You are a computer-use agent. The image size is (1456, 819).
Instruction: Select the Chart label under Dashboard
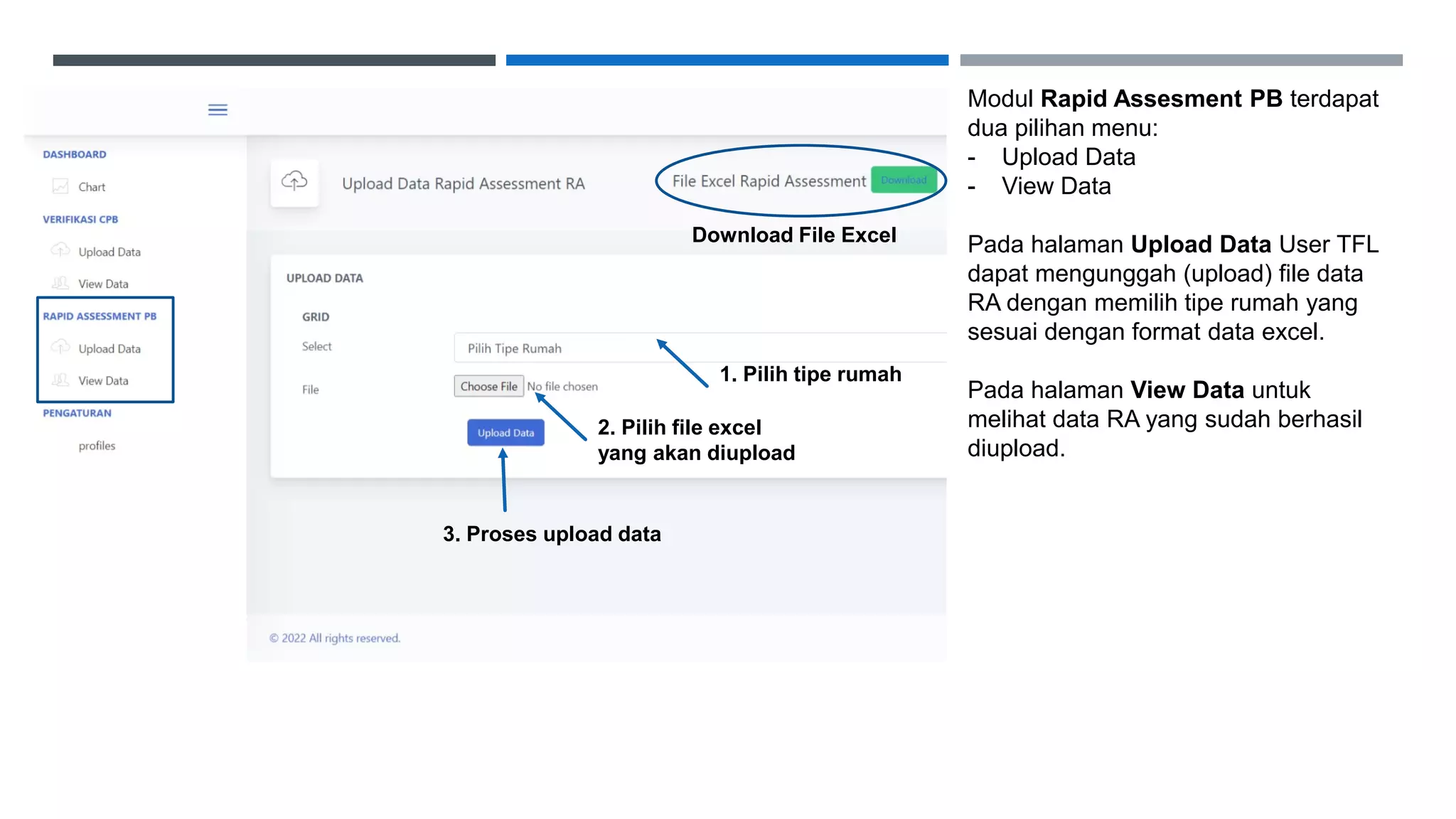pos(92,187)
